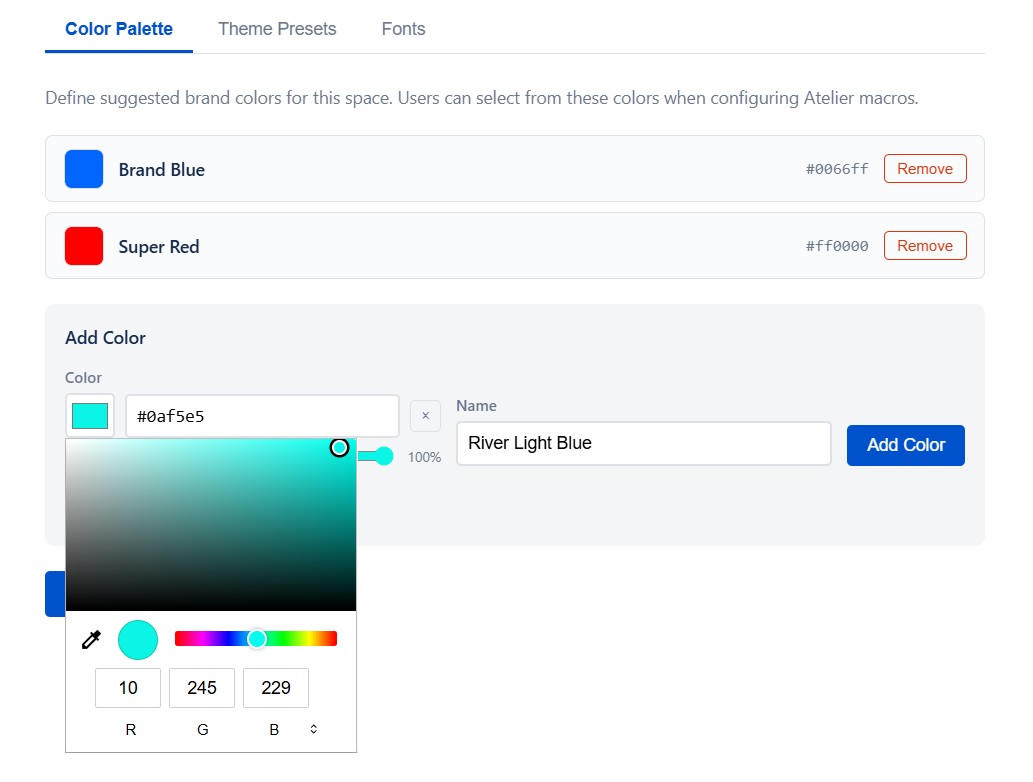Click the G value field showing 245
The height and width of the screenshot is (782, 1033).
point(202,687)
